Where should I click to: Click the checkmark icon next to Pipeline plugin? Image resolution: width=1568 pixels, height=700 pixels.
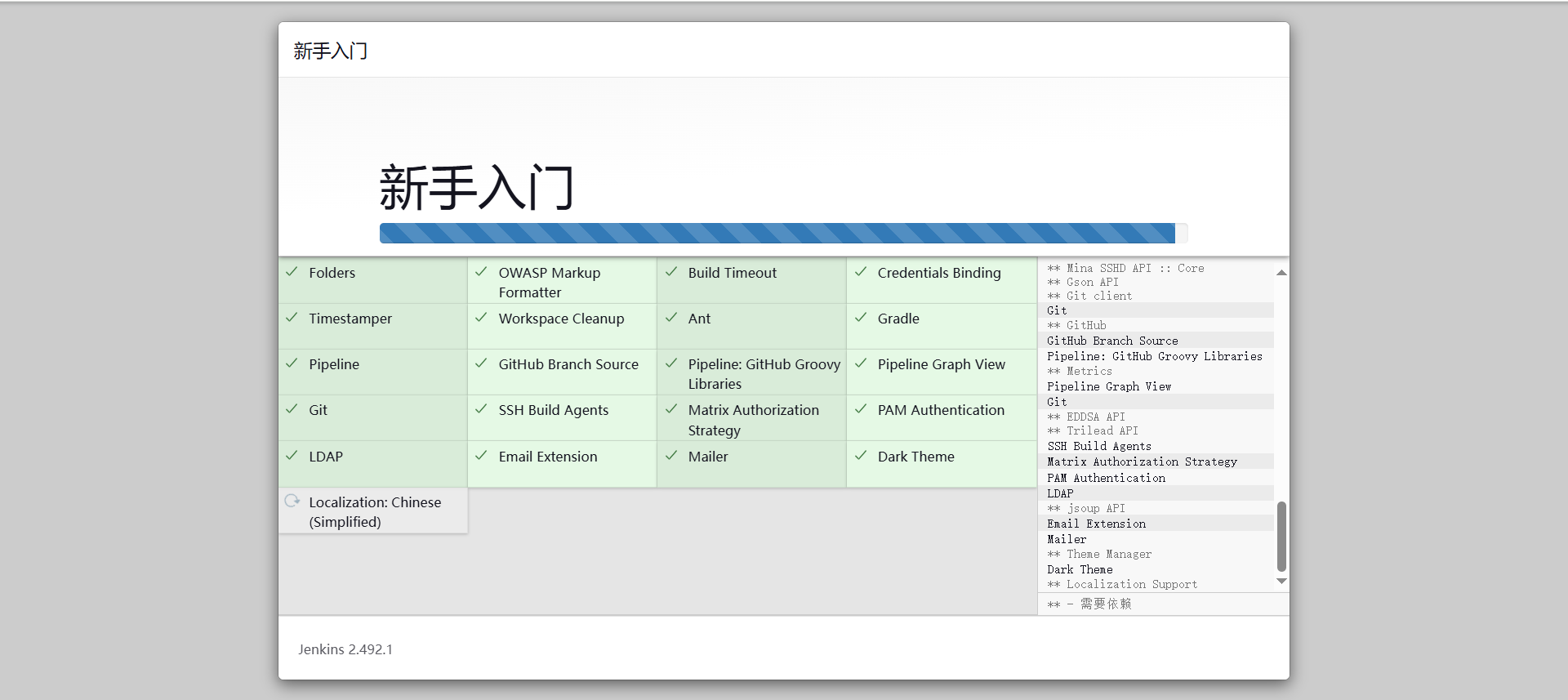tap(292, 363)
